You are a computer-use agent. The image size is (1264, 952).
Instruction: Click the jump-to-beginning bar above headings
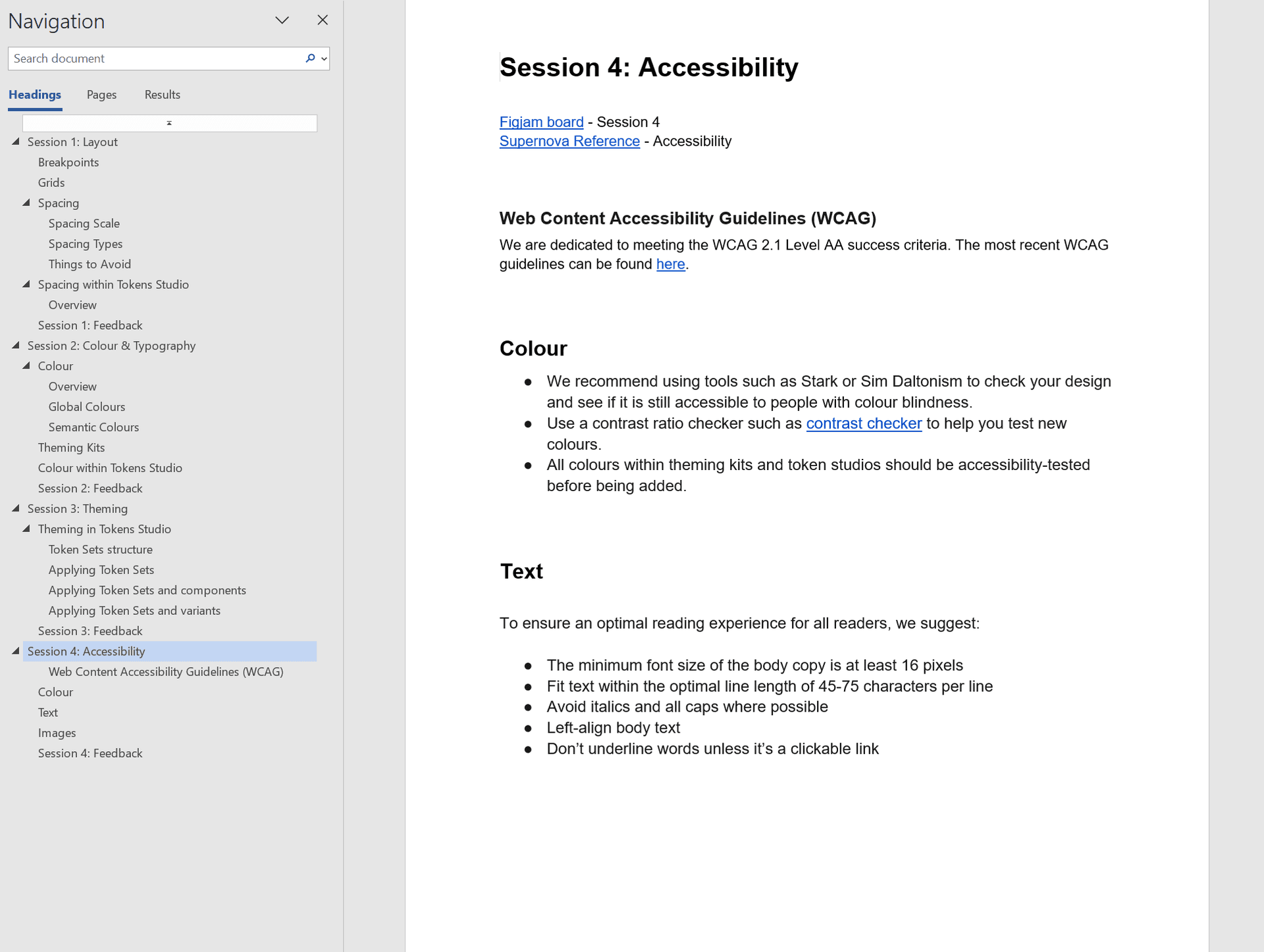tap(169, 123)
